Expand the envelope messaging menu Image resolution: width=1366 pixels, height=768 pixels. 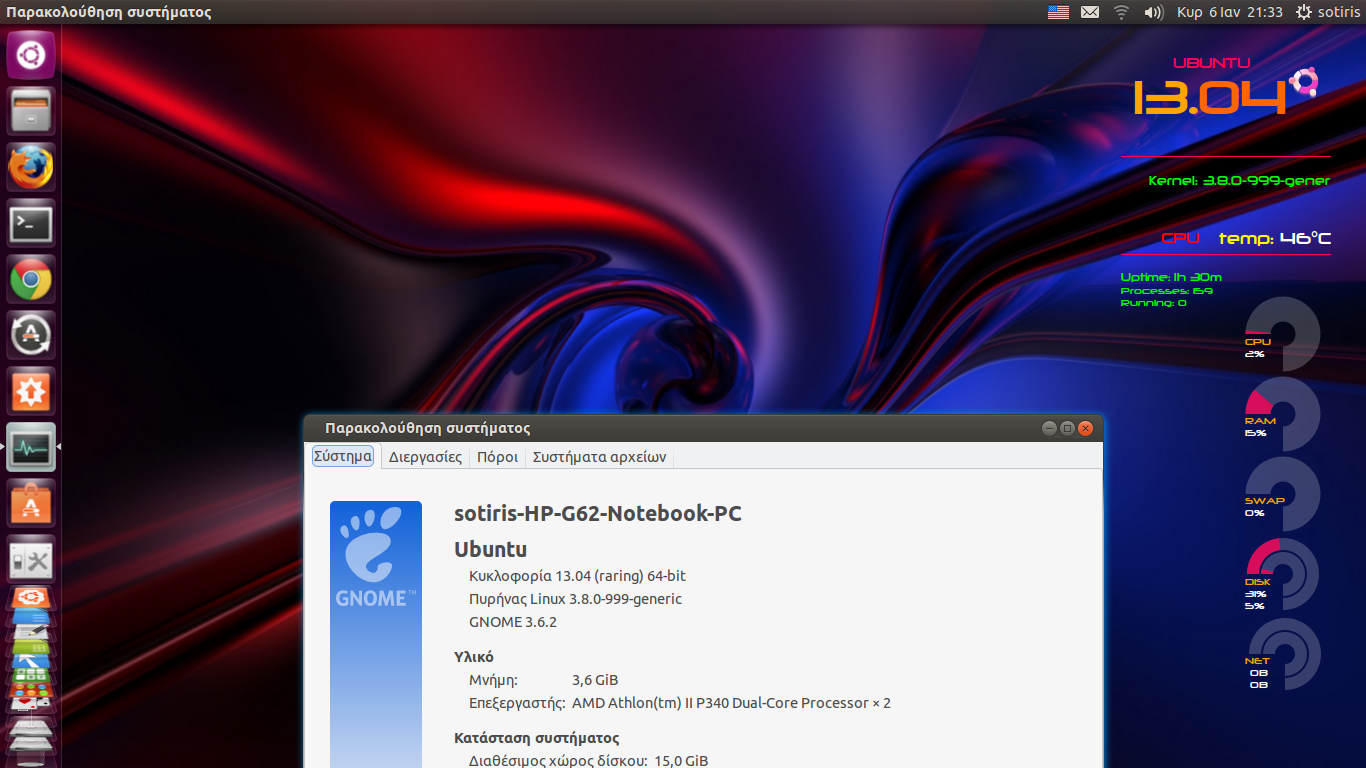point(1090,12)
